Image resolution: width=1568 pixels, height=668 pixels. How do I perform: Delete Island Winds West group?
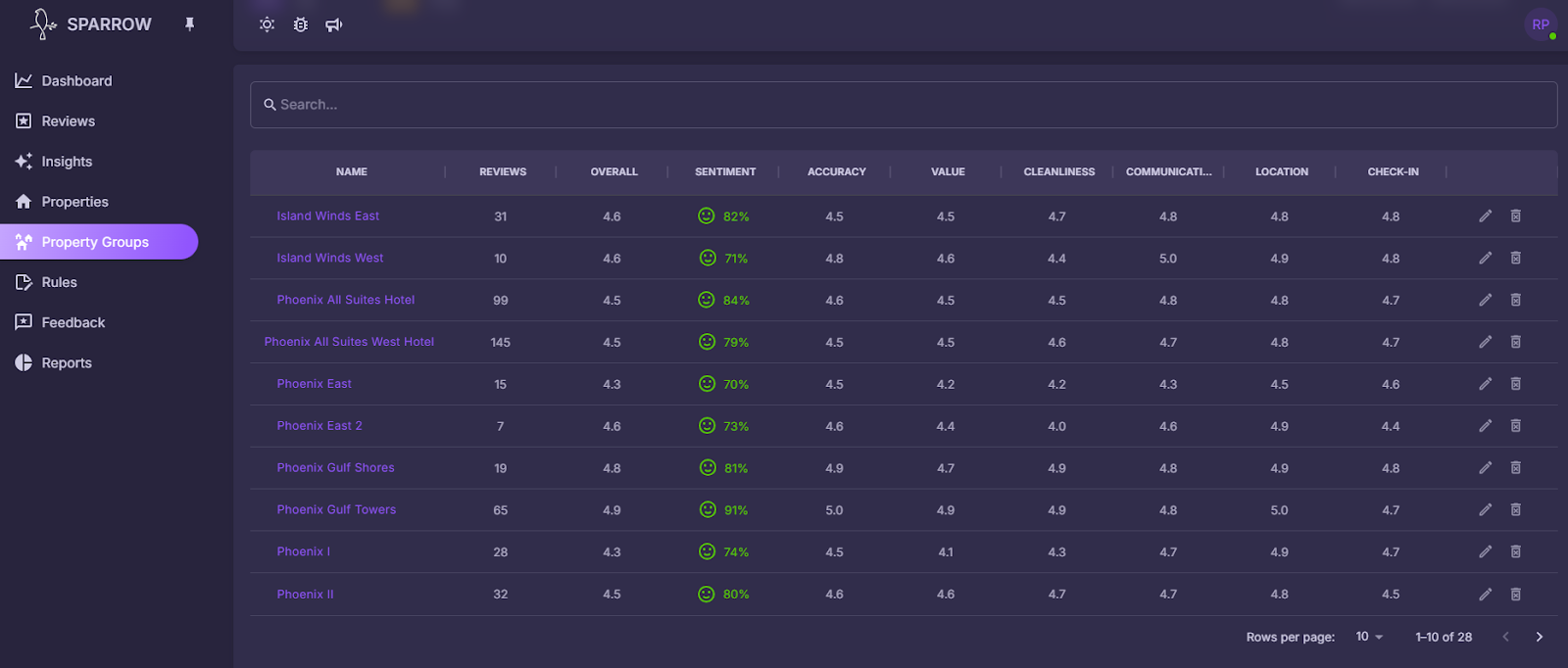[x=1516, y=258]
